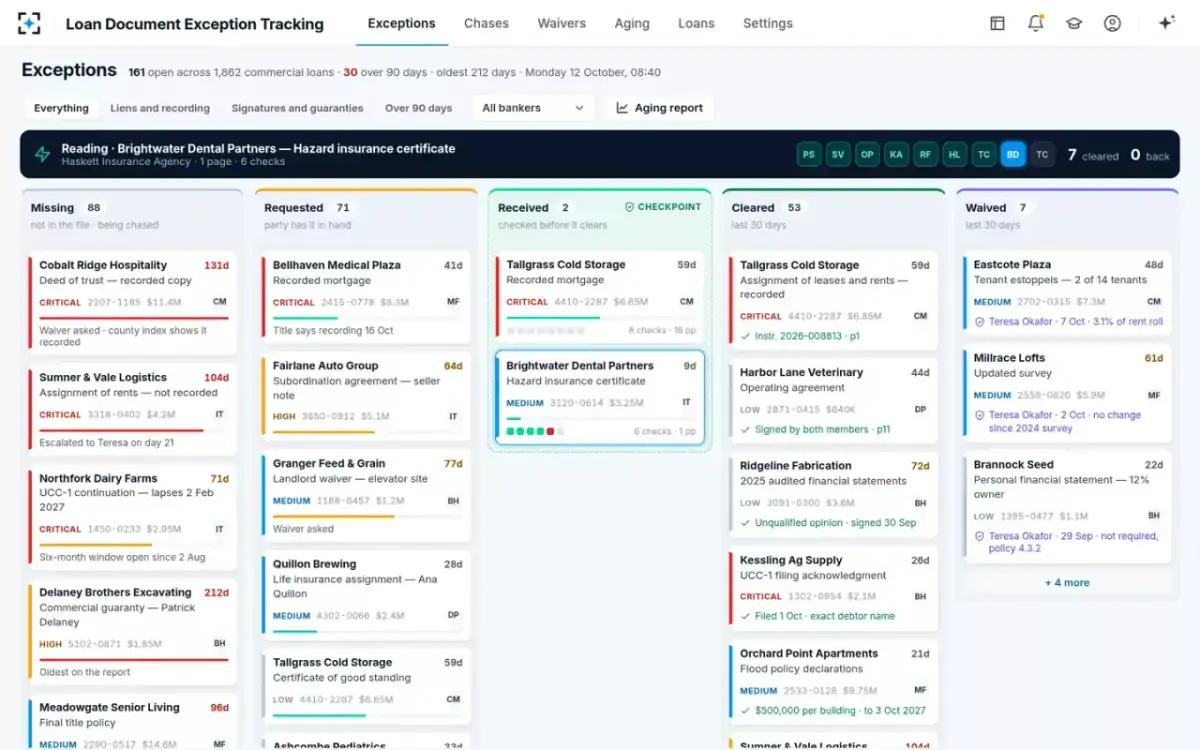Open the Loans tab
Image resolution: width=1200 pixels, height=750 pixels.
click(696, 23)
